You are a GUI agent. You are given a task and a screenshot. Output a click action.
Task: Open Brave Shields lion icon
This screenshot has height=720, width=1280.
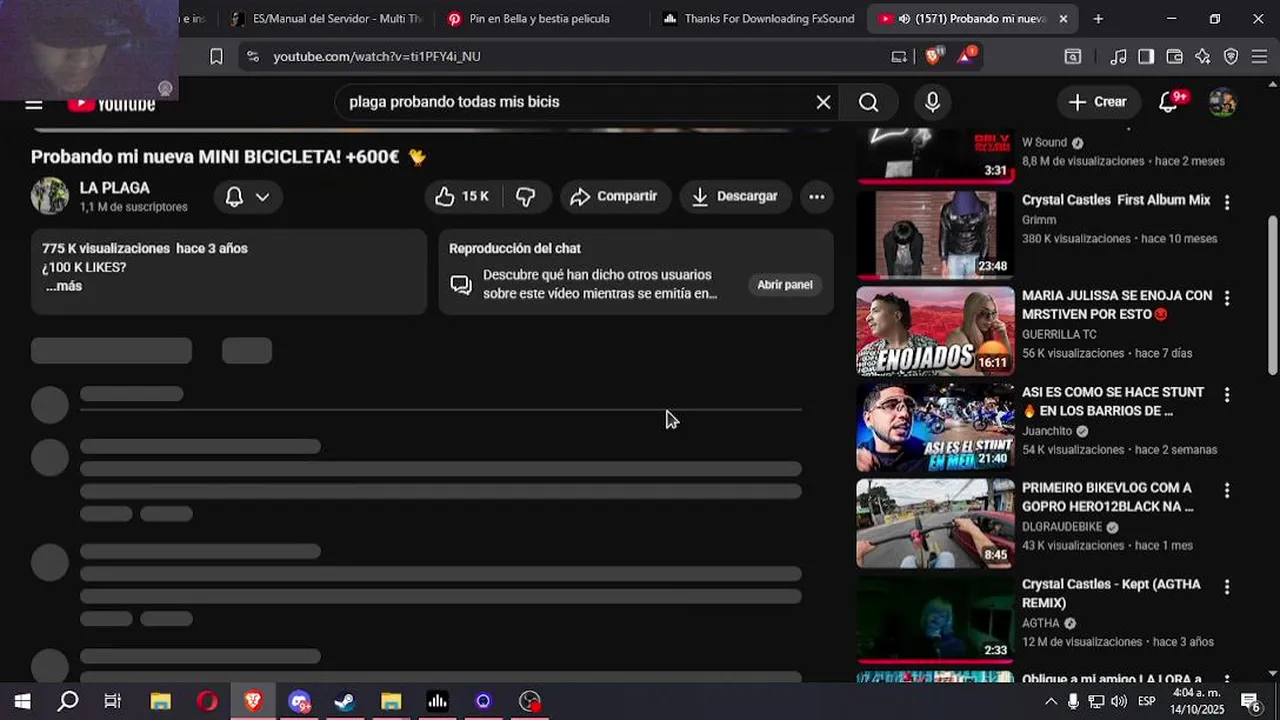[933, 56]
